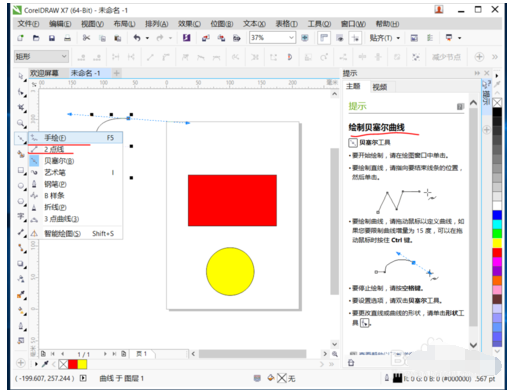The width and height of the screenshot is (509, 390).
Task: Click the Open file folder icon
Action: coord(36,38)
